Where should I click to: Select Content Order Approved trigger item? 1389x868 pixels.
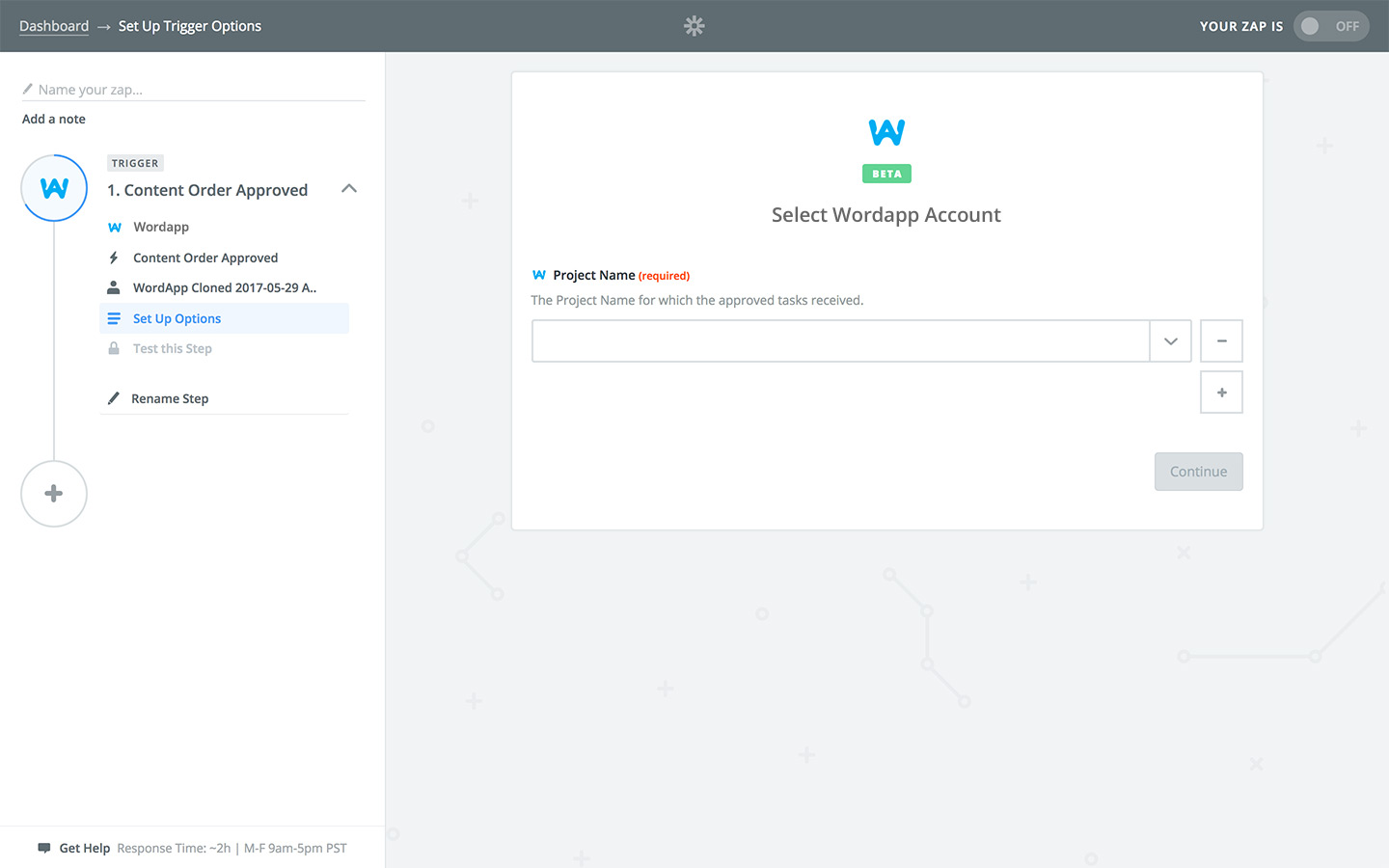tap(224, 258)
